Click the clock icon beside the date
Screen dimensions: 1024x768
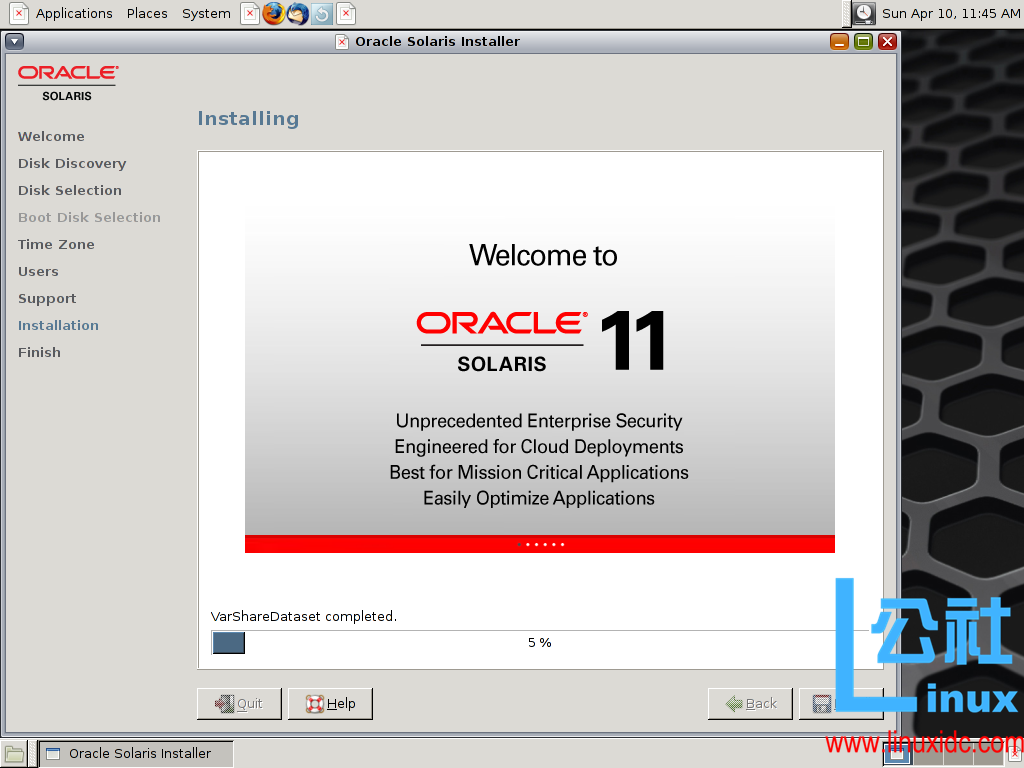(864, 13)
